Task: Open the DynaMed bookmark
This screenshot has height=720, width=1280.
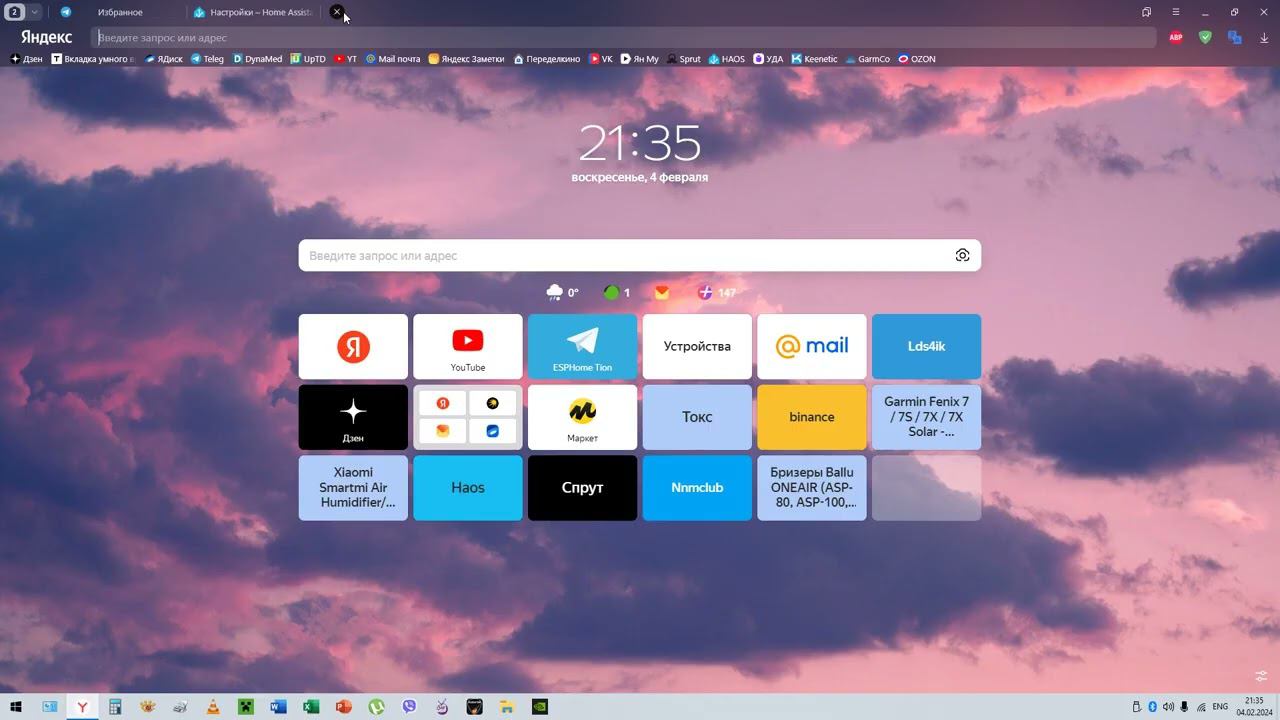Action: click(x=257, y=59)
